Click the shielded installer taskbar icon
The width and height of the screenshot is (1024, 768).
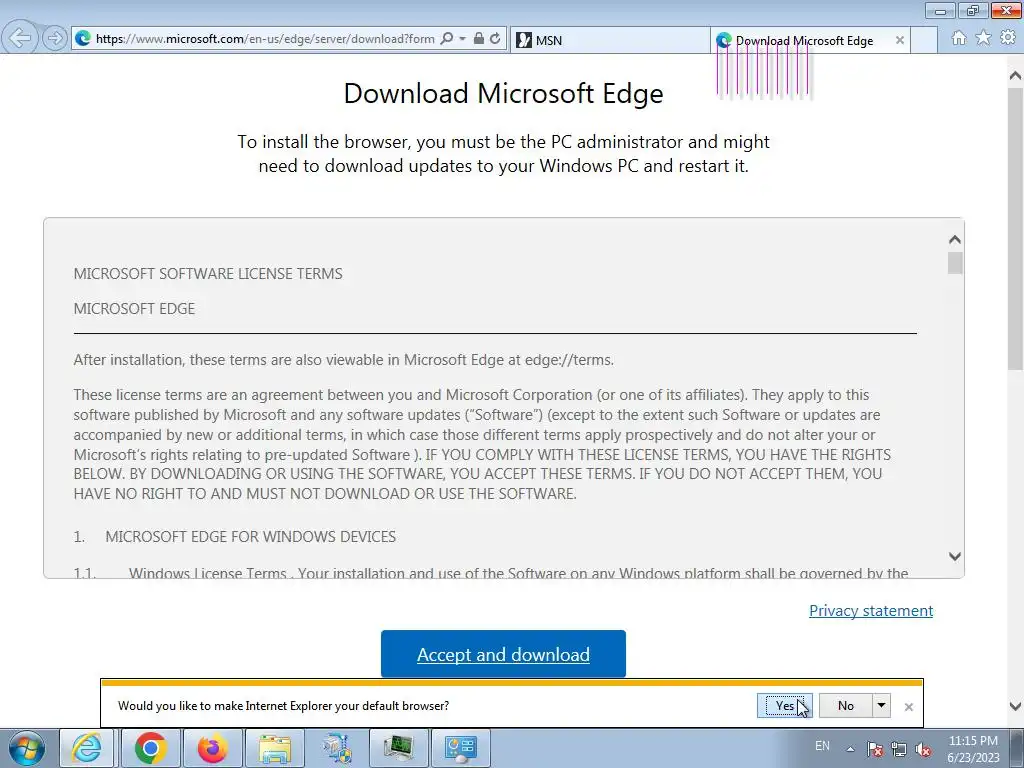coord(337,748)
